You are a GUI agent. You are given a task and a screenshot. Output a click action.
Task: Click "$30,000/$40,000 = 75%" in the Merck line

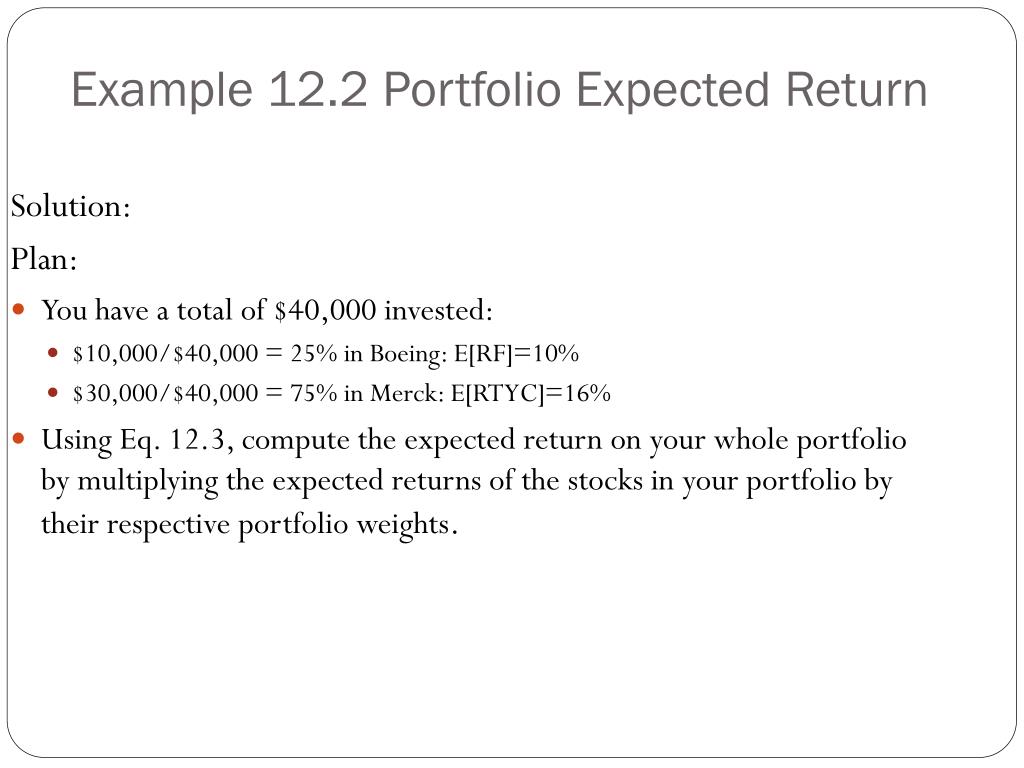(205, 394)
